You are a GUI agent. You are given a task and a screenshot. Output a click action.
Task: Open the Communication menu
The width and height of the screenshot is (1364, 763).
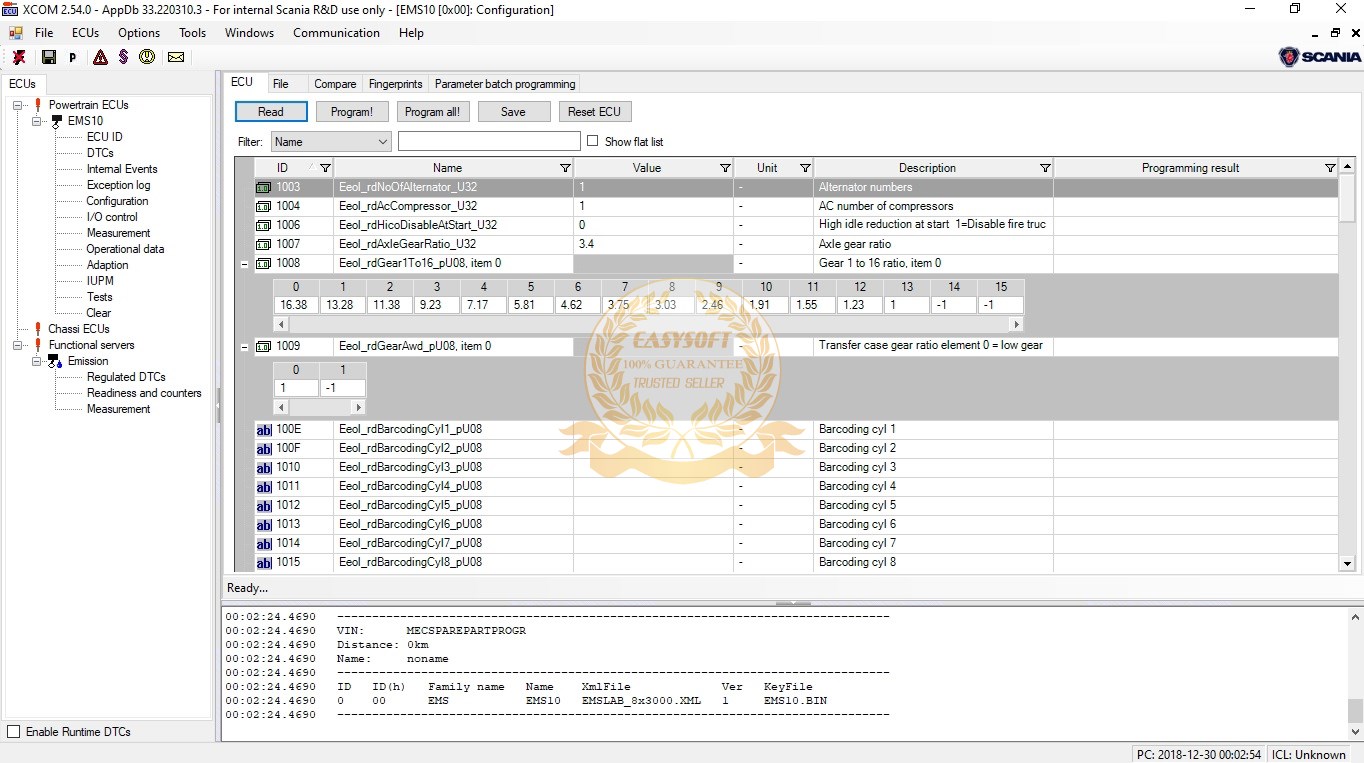336,33
